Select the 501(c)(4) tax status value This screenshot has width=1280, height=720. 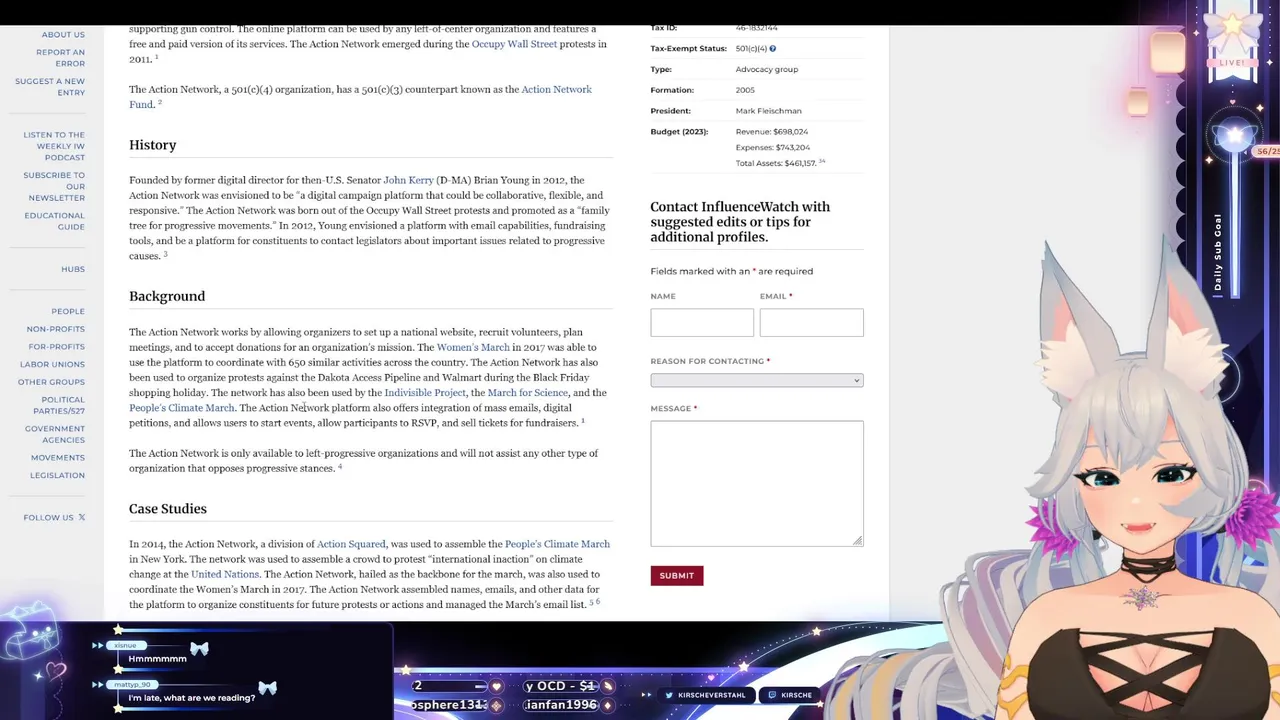coord(751,48)
